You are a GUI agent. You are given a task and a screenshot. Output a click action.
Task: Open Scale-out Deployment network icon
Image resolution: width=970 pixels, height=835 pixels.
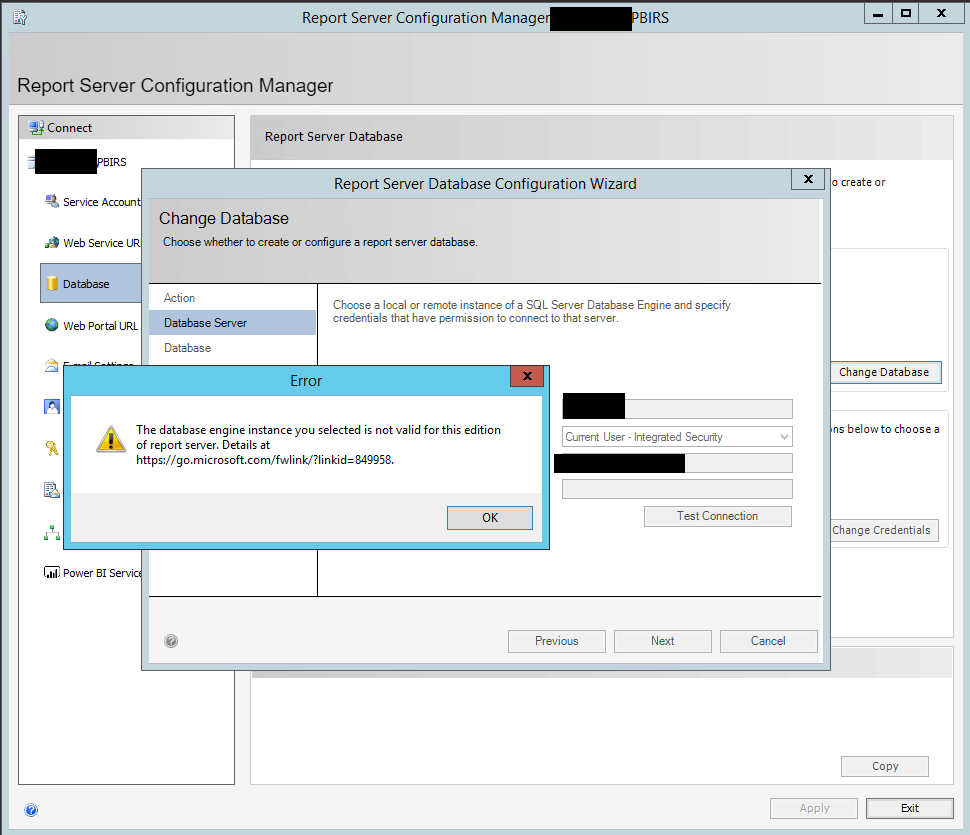tap(52, 532)
